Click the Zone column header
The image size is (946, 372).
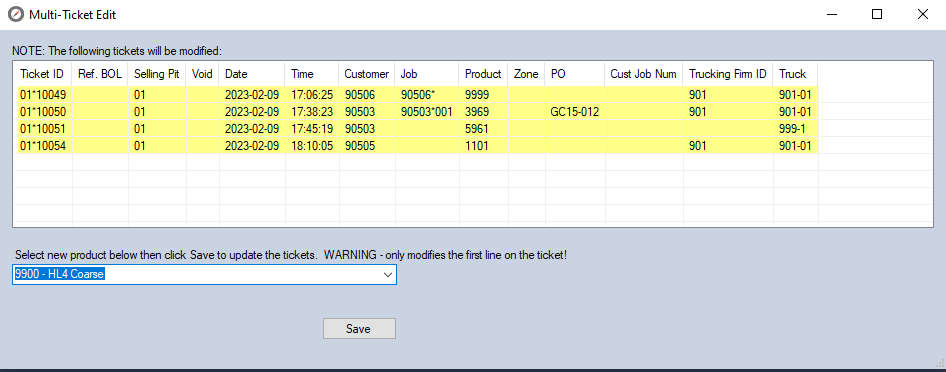tap(526, 74)
